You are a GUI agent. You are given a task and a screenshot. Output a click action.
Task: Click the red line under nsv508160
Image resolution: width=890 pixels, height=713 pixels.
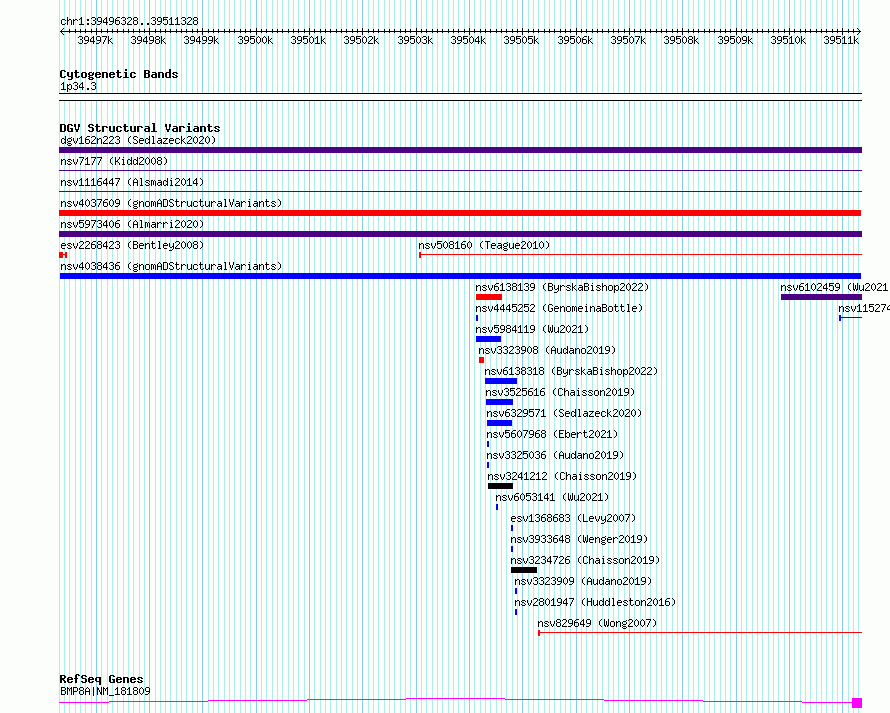coord(640,255)
